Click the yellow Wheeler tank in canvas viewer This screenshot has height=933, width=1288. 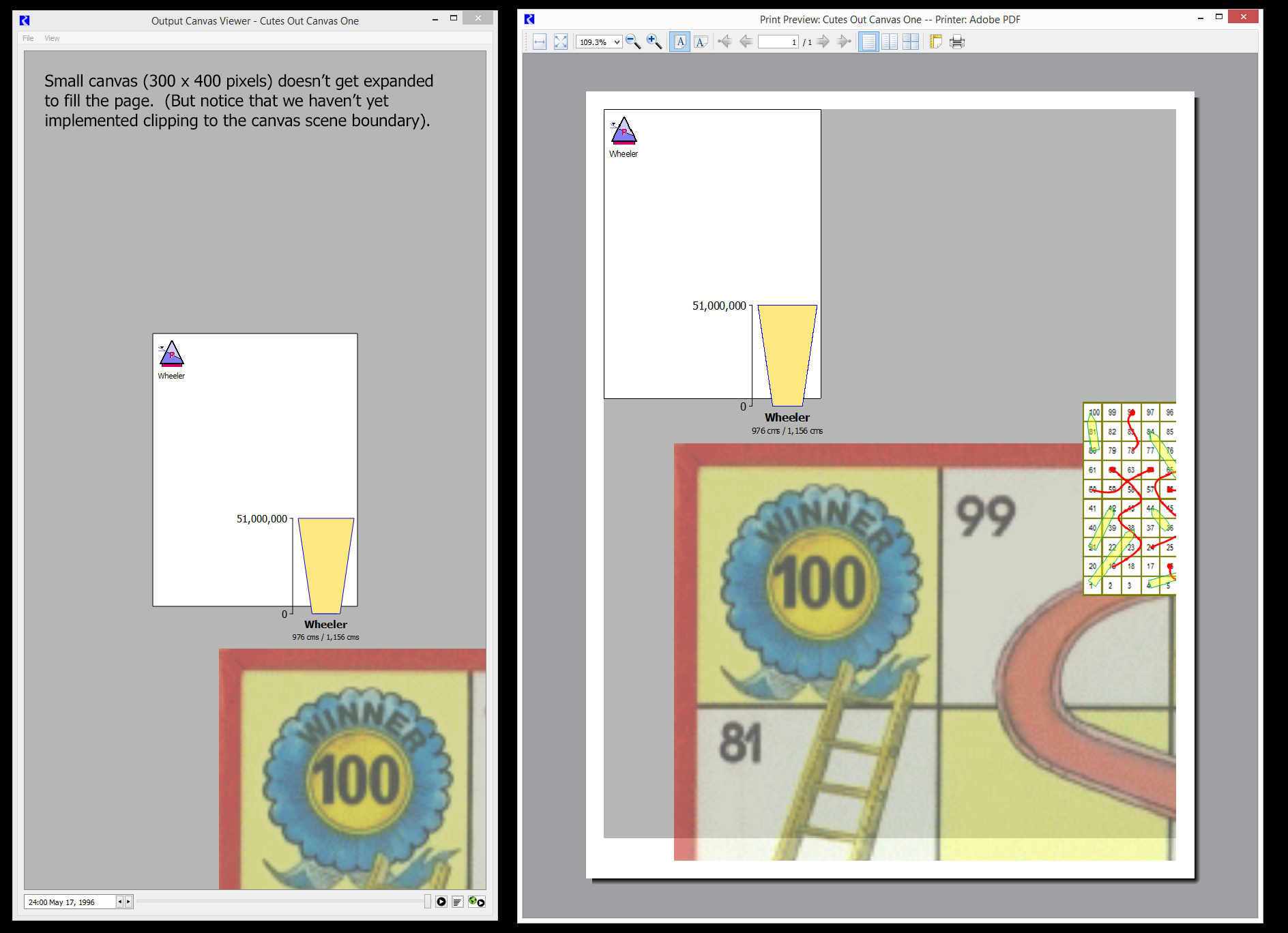pos(326,565)
